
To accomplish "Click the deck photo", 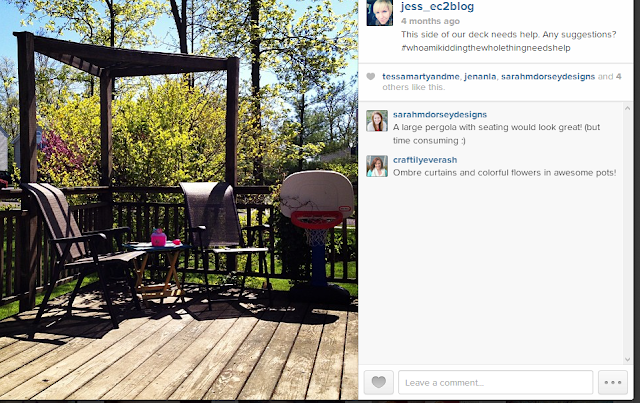I will pos(179,200).
